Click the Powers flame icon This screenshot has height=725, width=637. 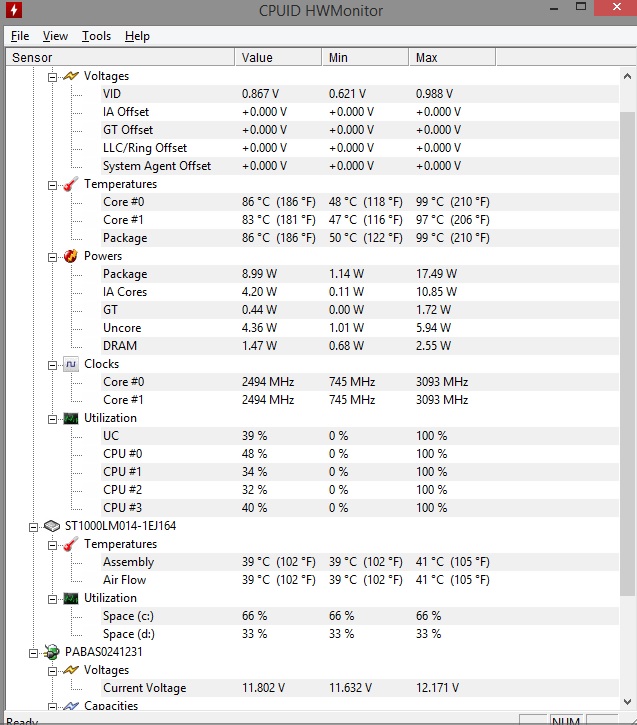click(x=71, y=256)
